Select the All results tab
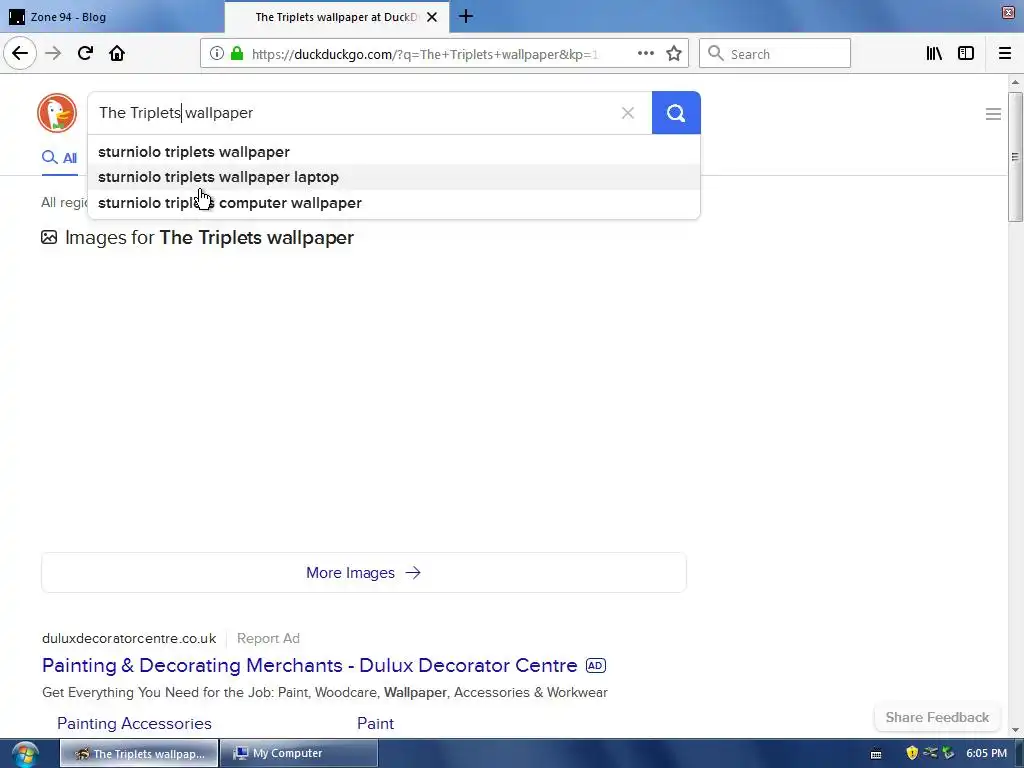 (x=59, y=157)
